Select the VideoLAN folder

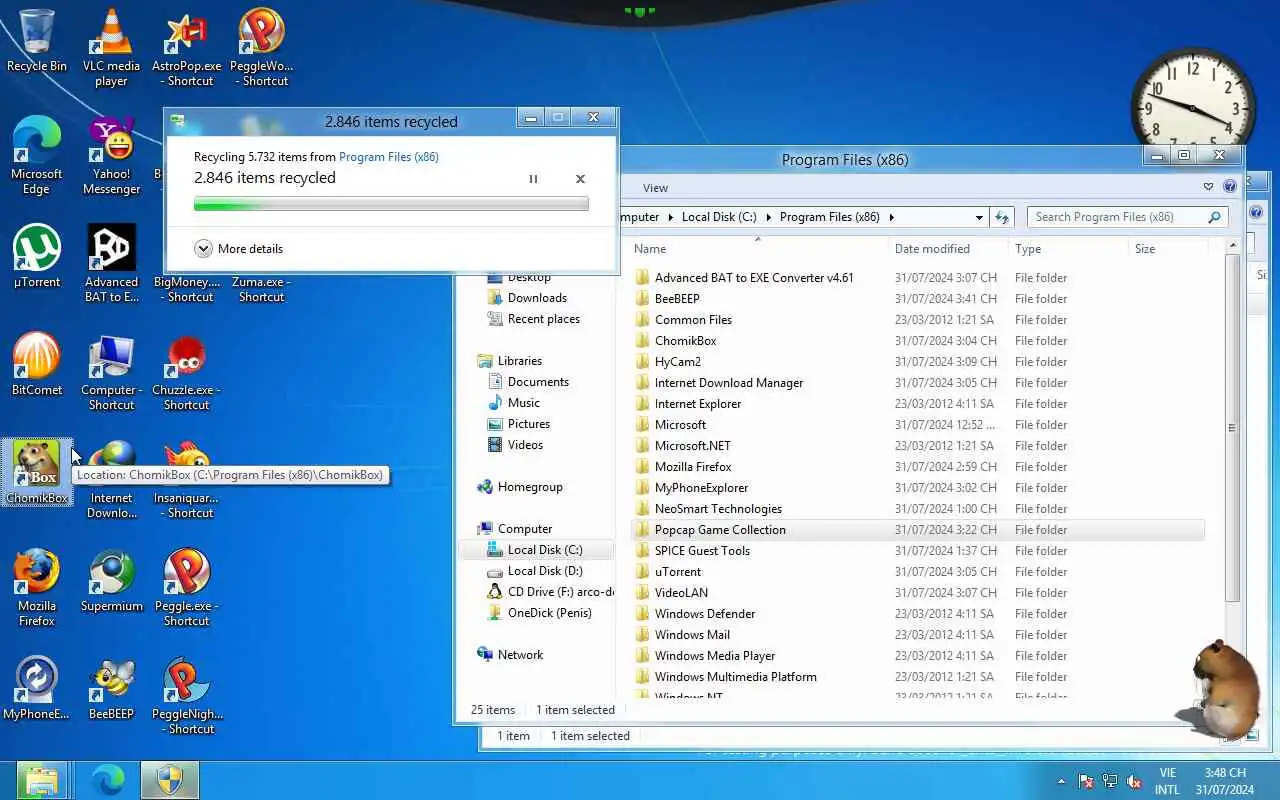918,593
